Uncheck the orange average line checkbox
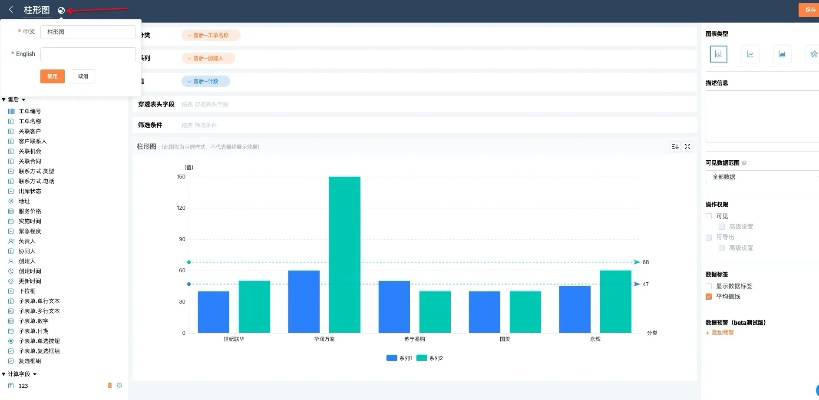Image resolution: width=819 pixels, height=400 pixels. coord(709,296)
